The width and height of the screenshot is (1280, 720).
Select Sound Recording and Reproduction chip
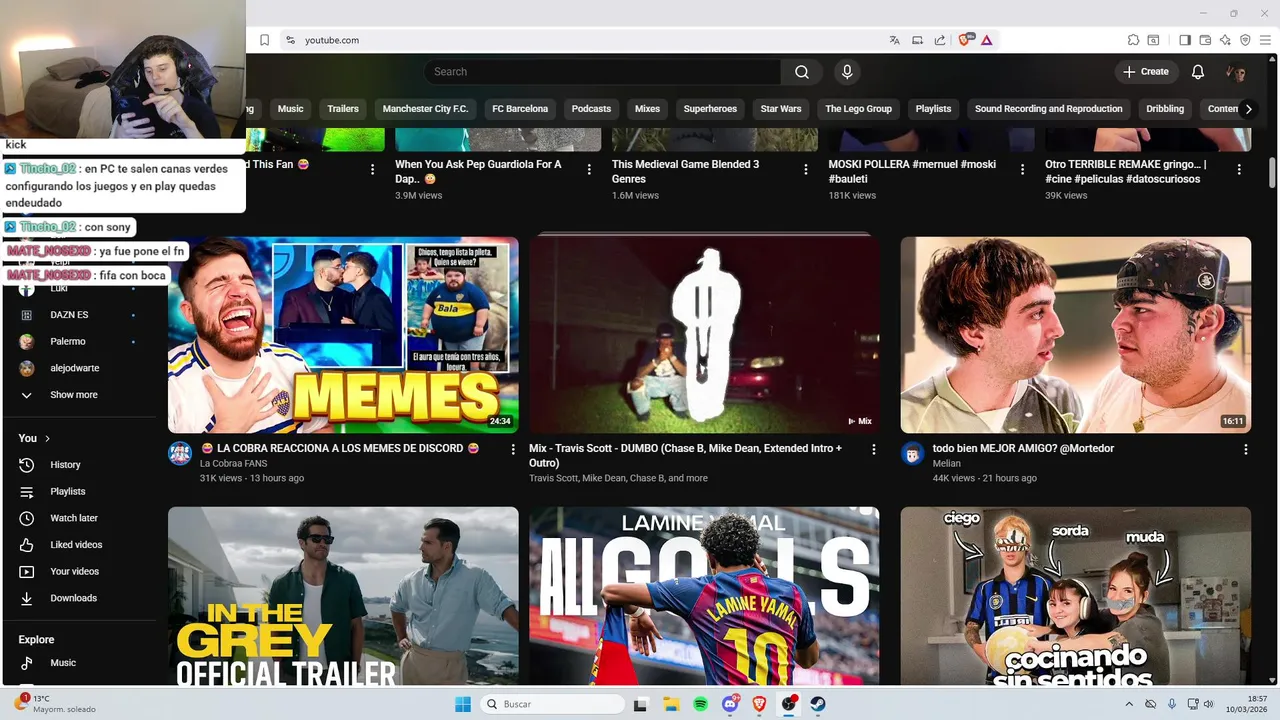coord(1048,109)
